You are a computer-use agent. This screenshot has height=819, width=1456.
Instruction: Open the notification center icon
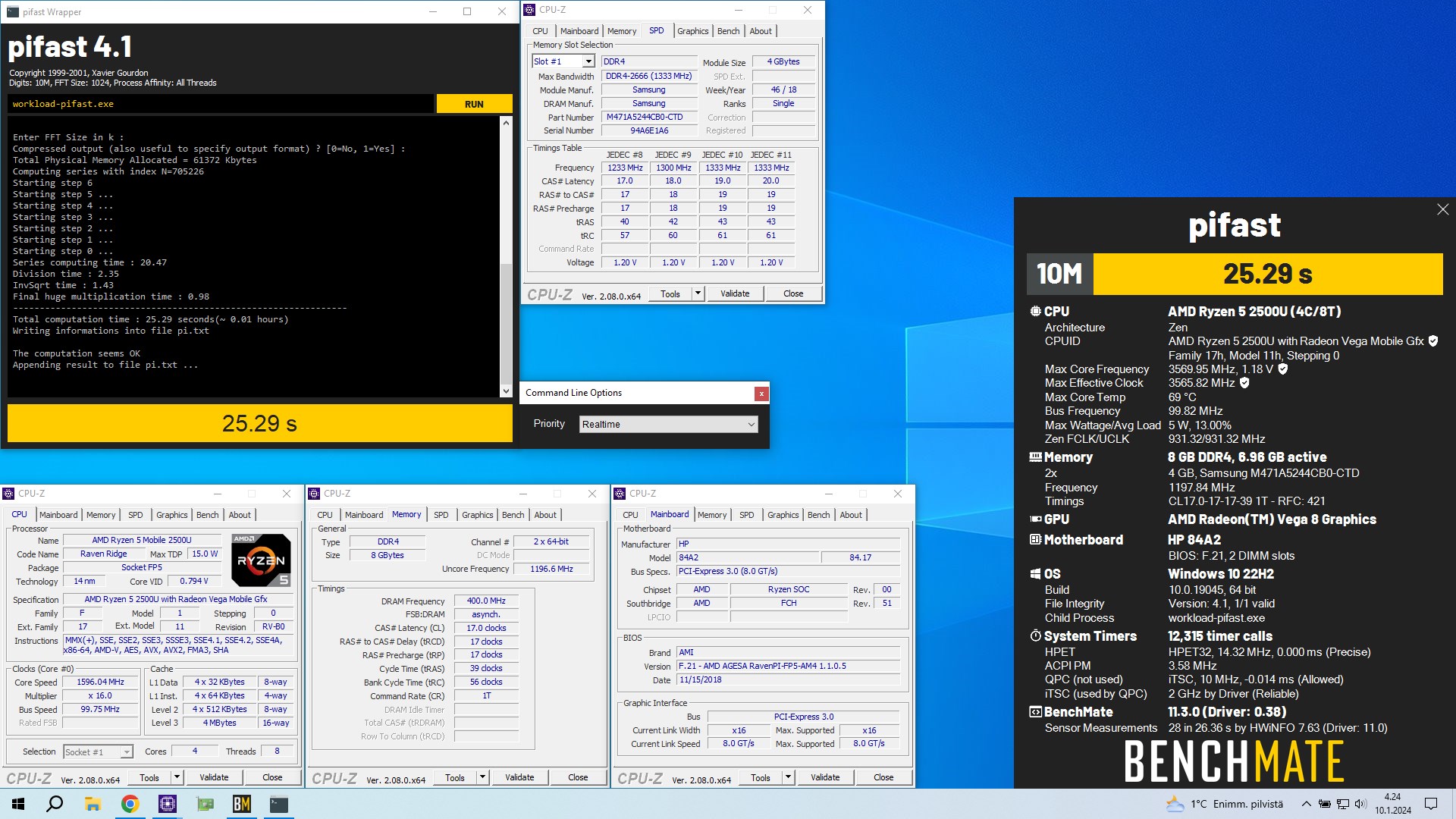[1431, 804]
